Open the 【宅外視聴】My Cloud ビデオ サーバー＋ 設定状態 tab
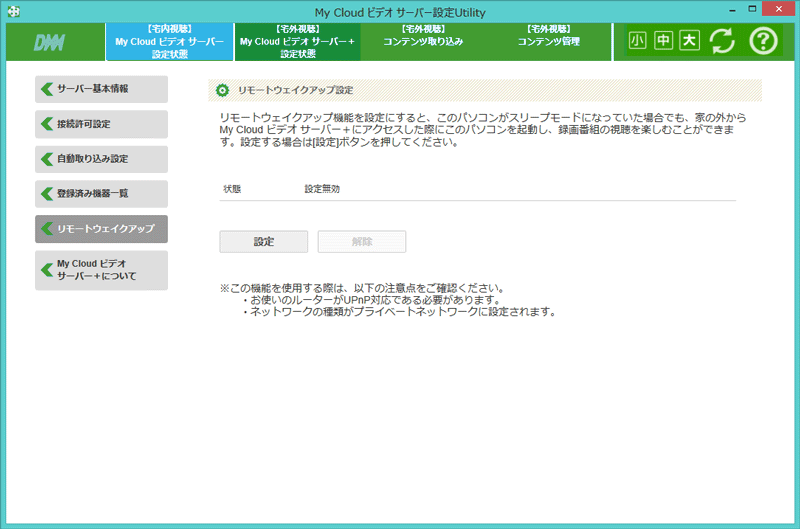The height and width of the screenshot is (529, 800). click(297, 42)
